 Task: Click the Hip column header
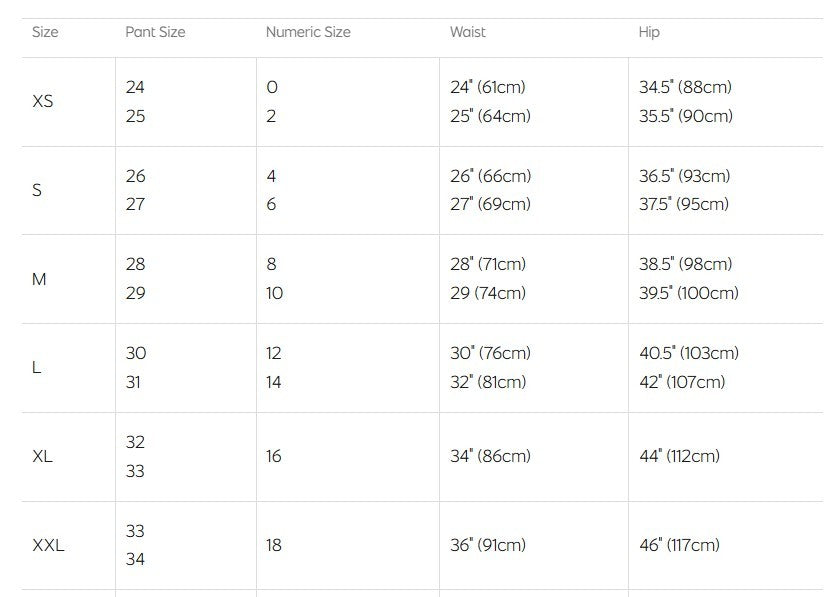(x=649, y=32)
